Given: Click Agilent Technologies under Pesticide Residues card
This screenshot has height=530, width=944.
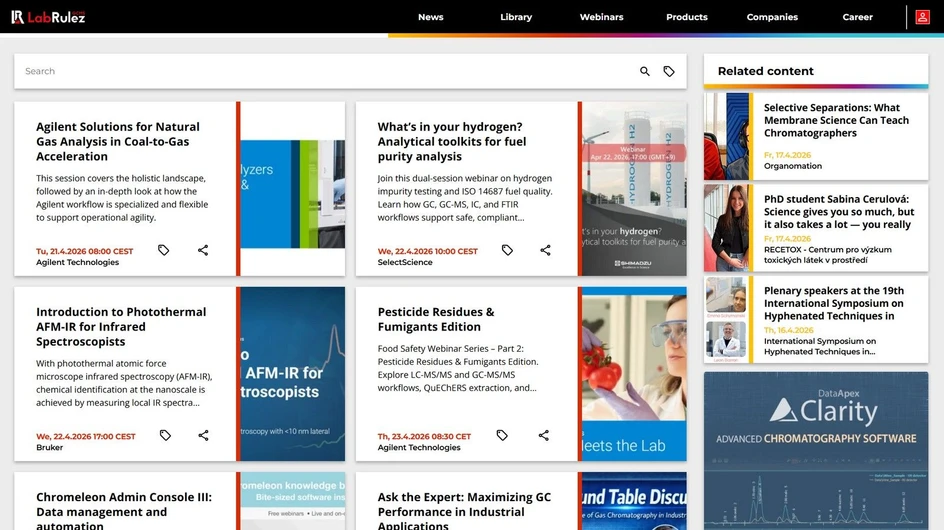Looking at the screenshot, I should pyautogui.click(x=419, y=447).
